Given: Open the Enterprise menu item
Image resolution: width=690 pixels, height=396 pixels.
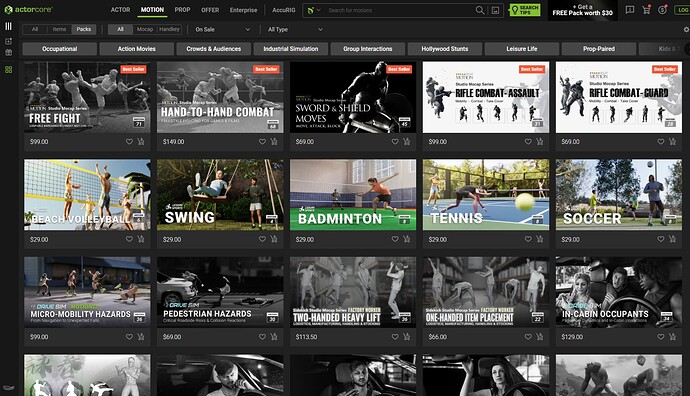Looking at the screenshot, I should coord(243,10).
